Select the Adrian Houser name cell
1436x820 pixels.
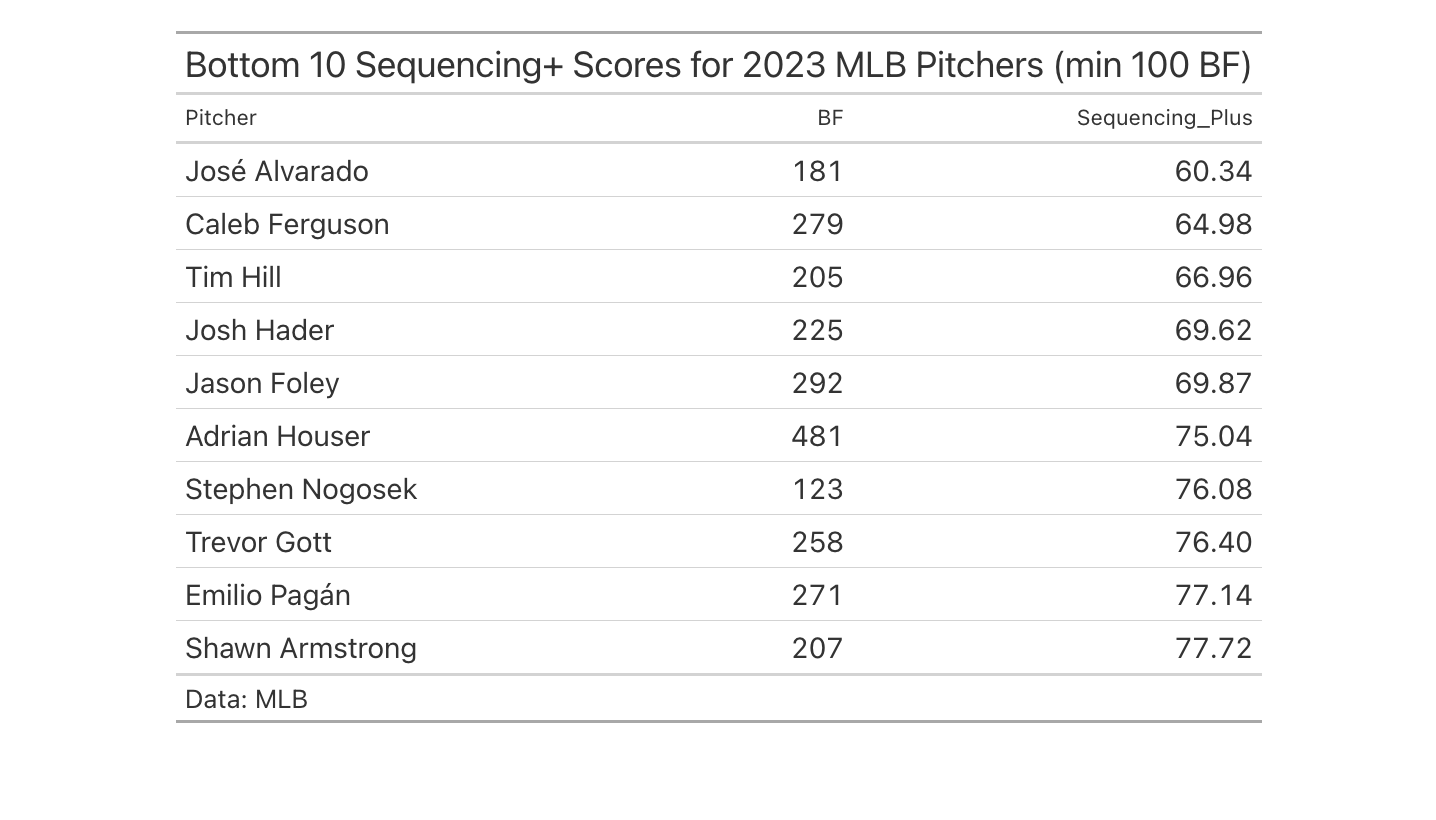point(277,436)
